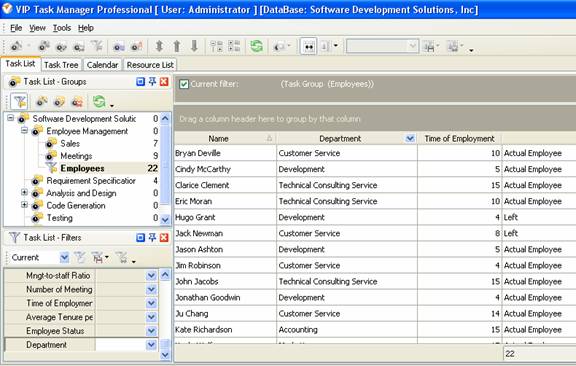Collapse the Software Development Solutions root node
The height and width of the screenshot is (366, 576).
(10, 118)
